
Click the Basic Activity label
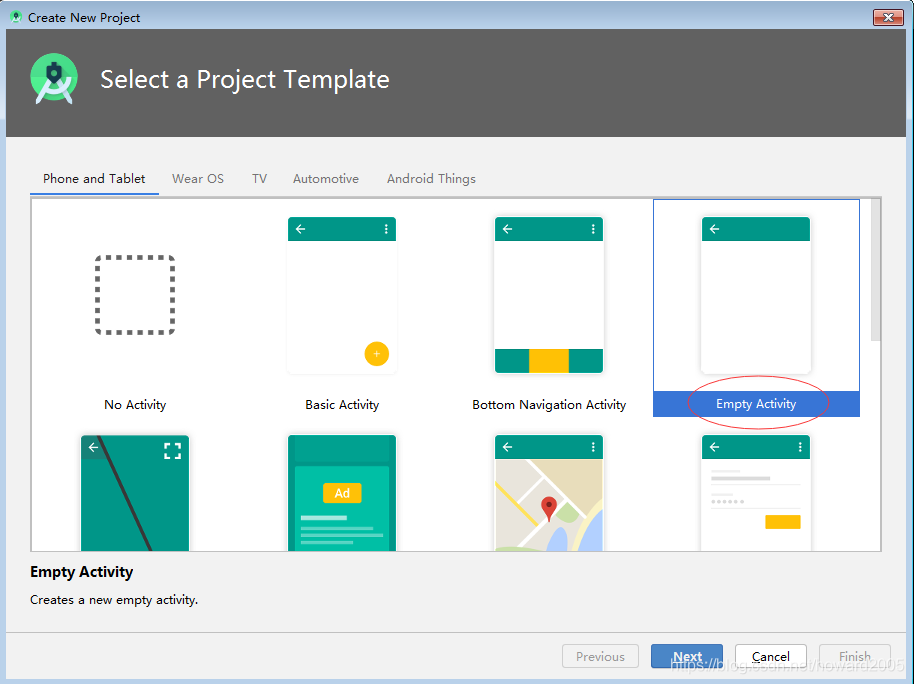pyautogui.click(x=342, y=405)
